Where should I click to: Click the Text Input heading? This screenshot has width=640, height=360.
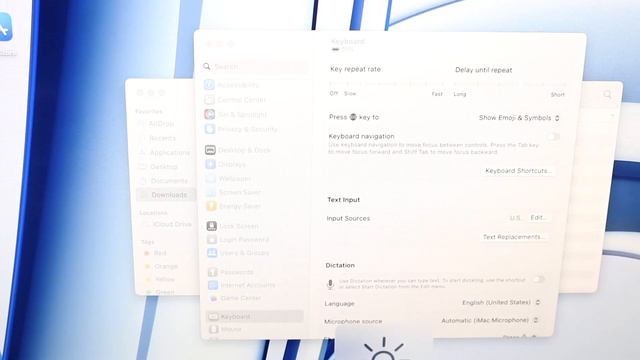click(344, 200)
